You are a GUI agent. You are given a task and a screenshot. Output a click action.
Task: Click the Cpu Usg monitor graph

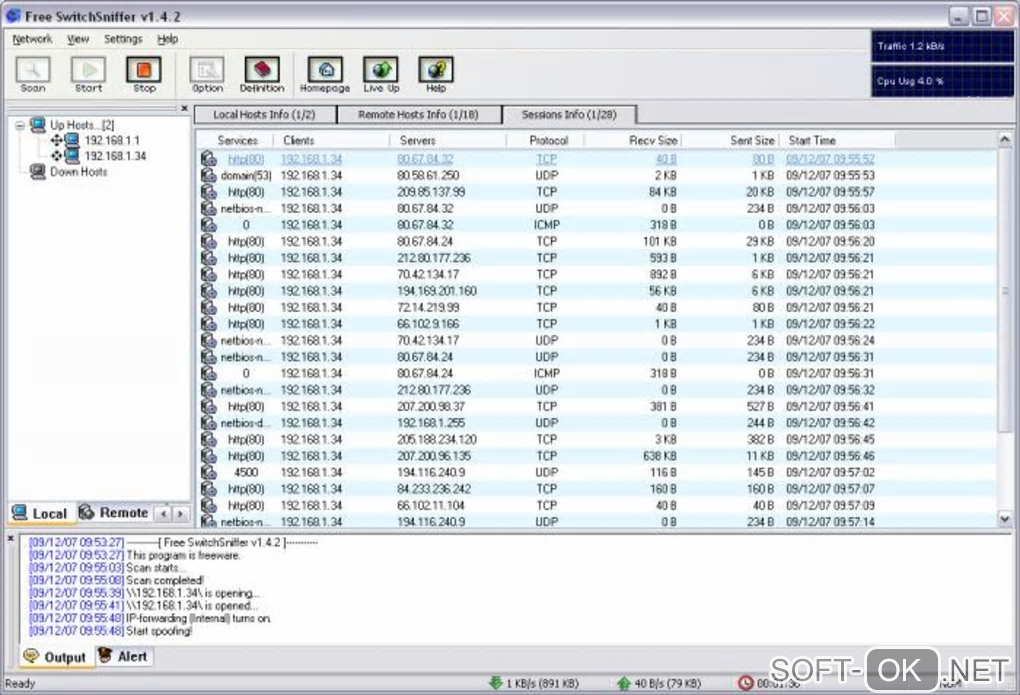[x=942, y=81]
